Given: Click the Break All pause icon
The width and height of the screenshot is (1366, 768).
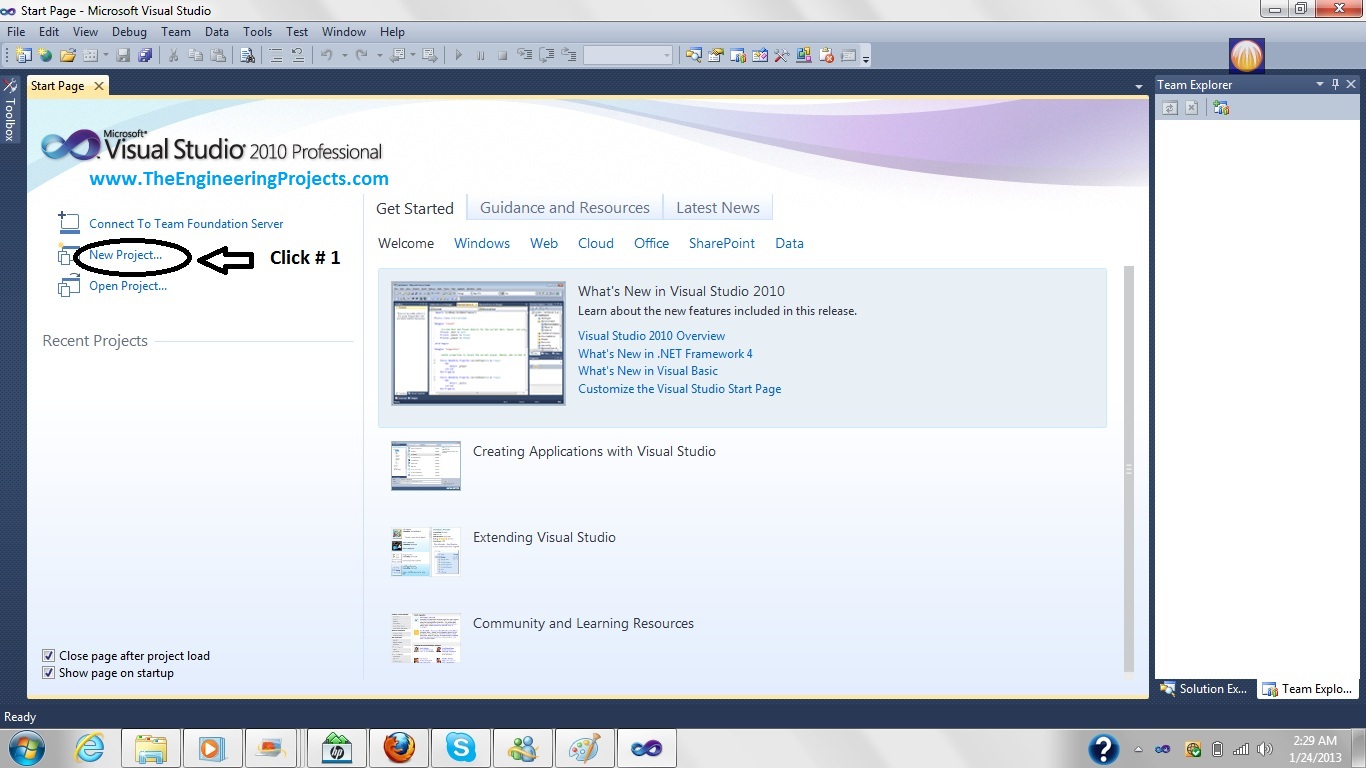Looking at the screenshot, I should pyautogui.click(x=480, y=55).
